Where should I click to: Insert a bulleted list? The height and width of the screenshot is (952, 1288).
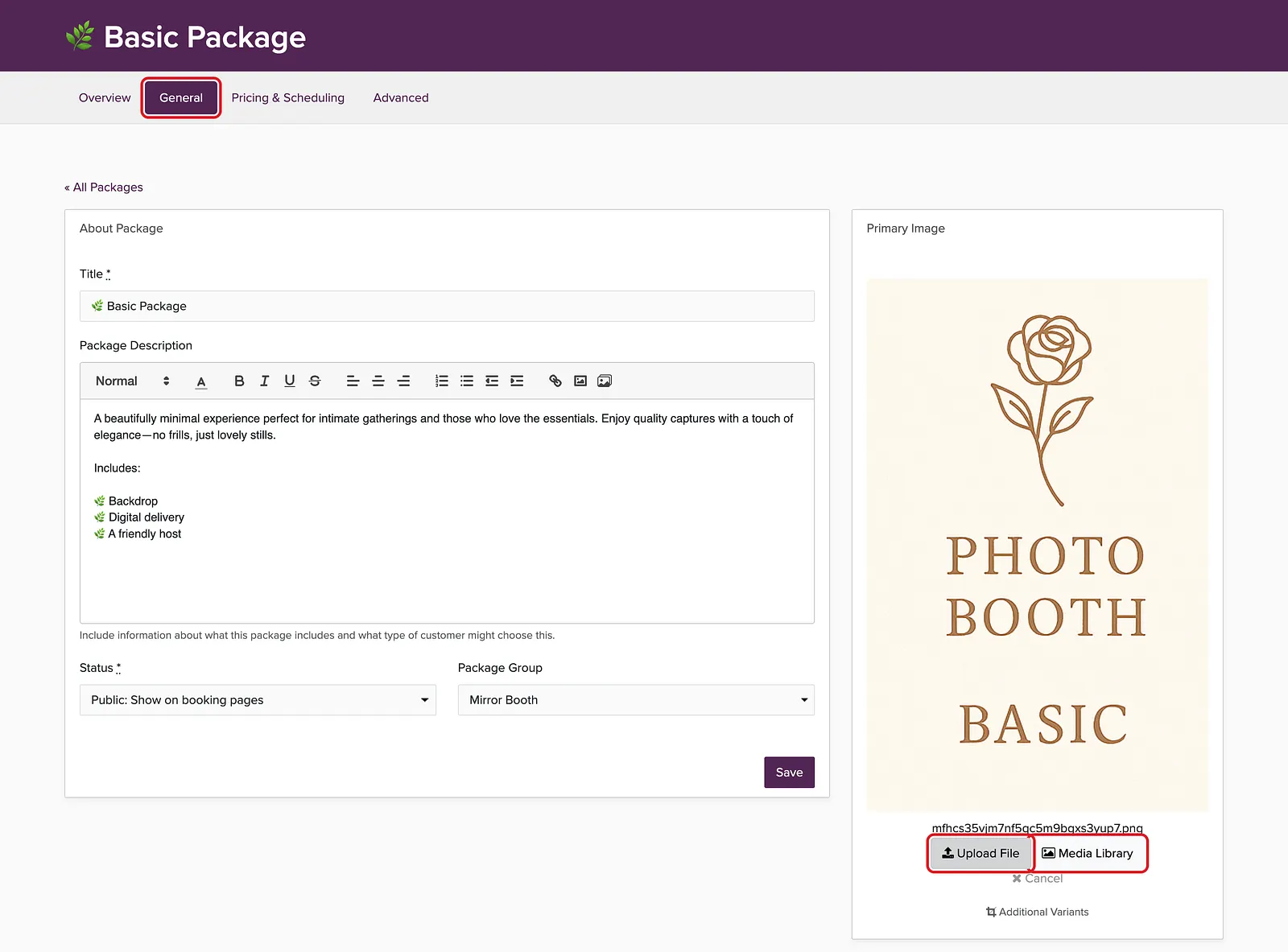pos(467,381)
